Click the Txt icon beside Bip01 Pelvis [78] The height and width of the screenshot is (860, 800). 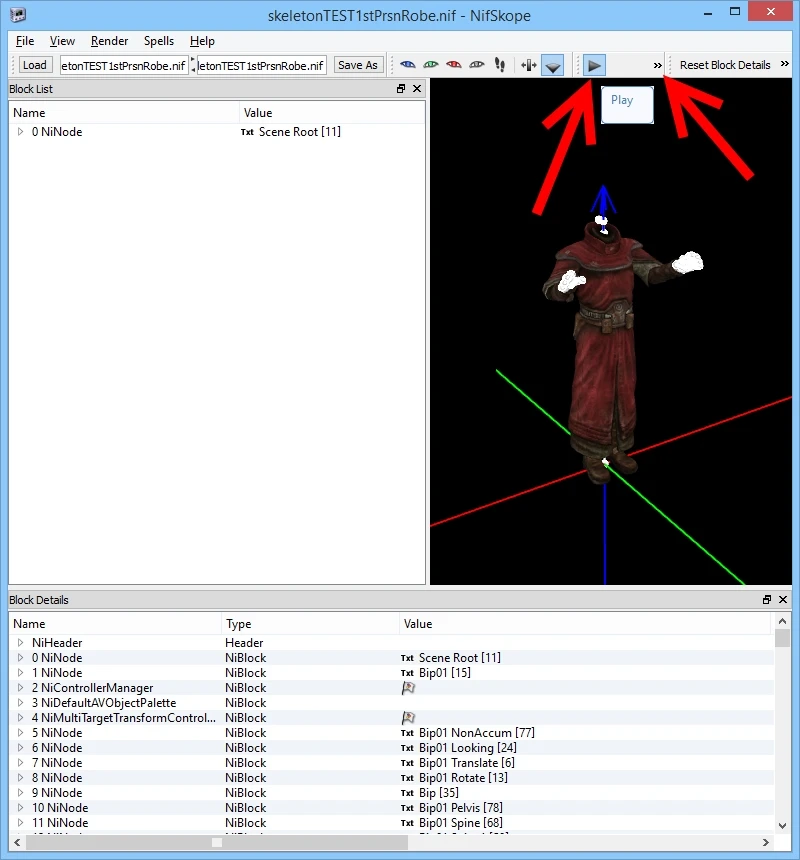[x=407, y=808]
